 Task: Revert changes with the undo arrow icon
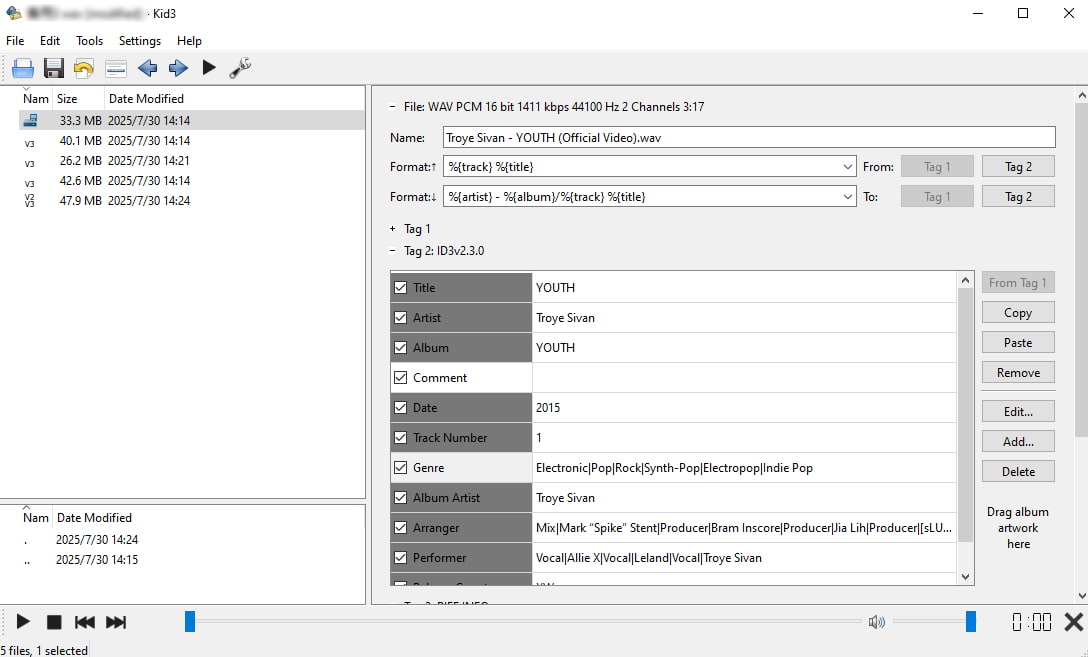point(84,68)
